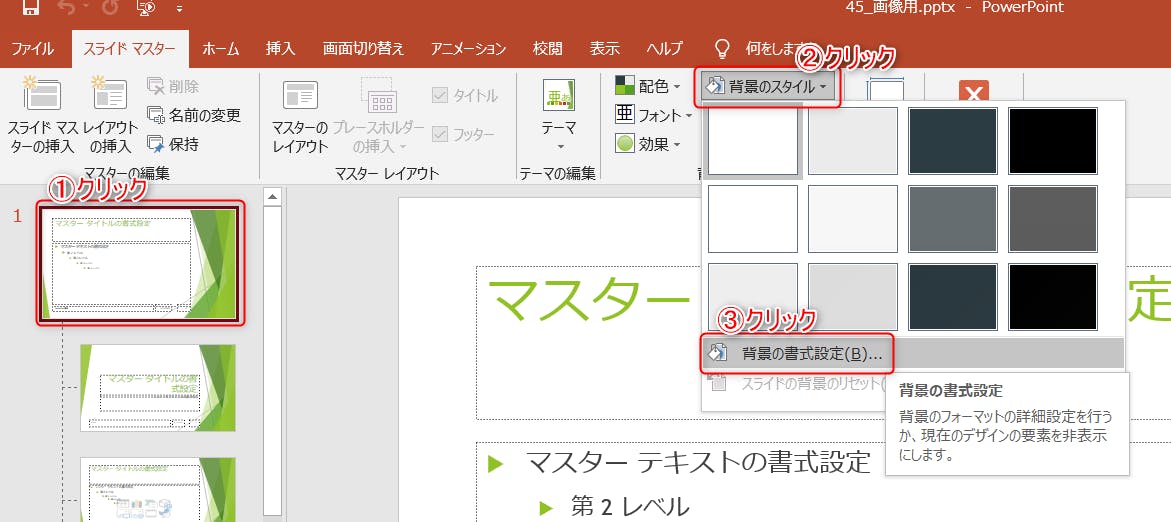This screenshot has width=1171, height=522.
Task: Open the 表示 tab
Action: pyautogui.click(x=604, y=49)
